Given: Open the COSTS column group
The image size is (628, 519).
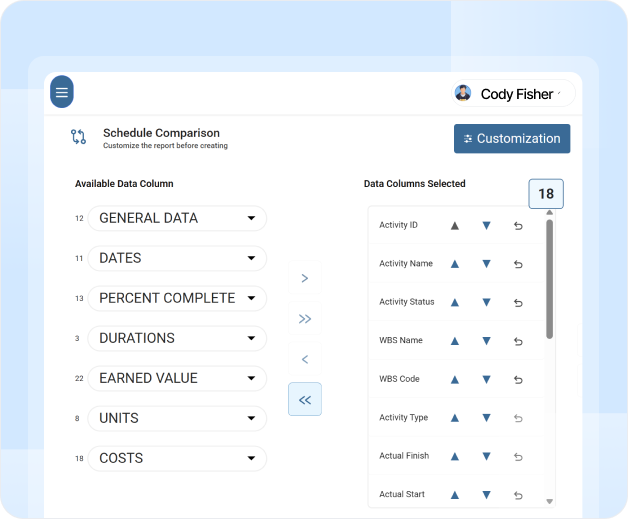Looking at the screenshot, I should 177,459.
